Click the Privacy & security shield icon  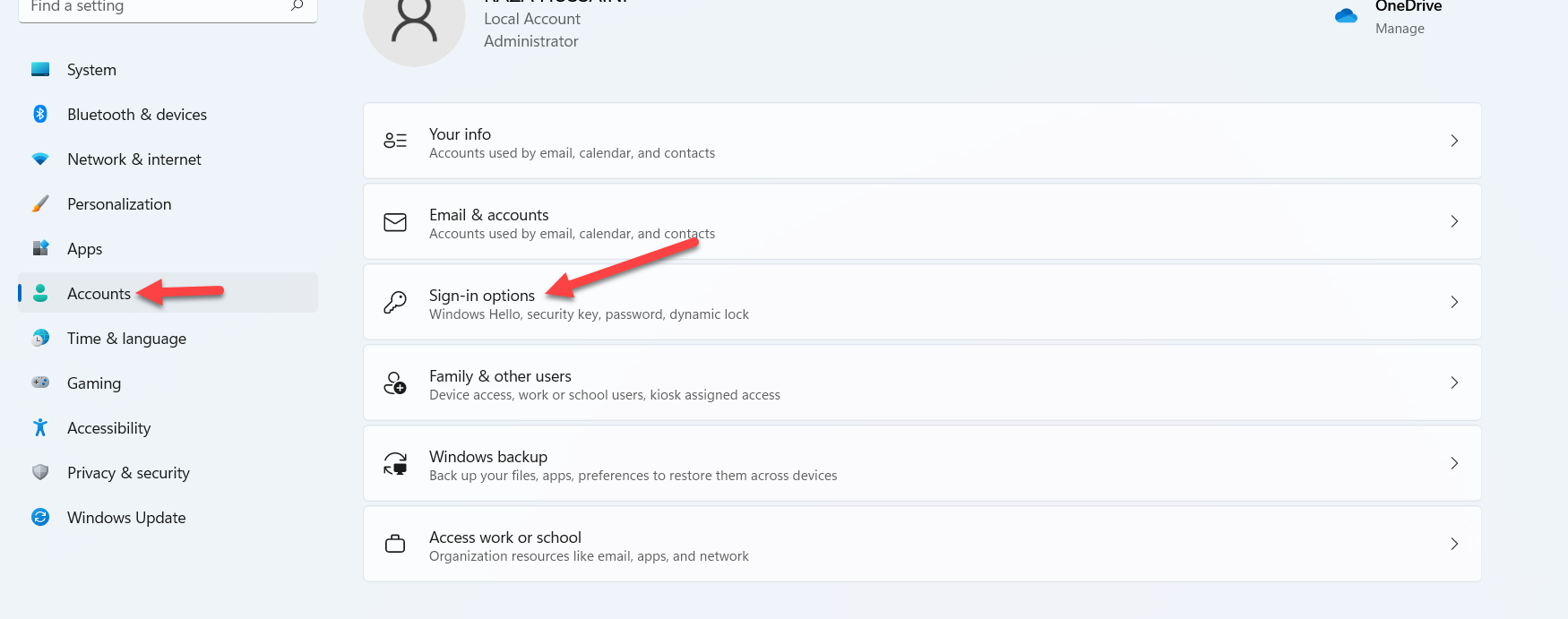coord(40,472)
